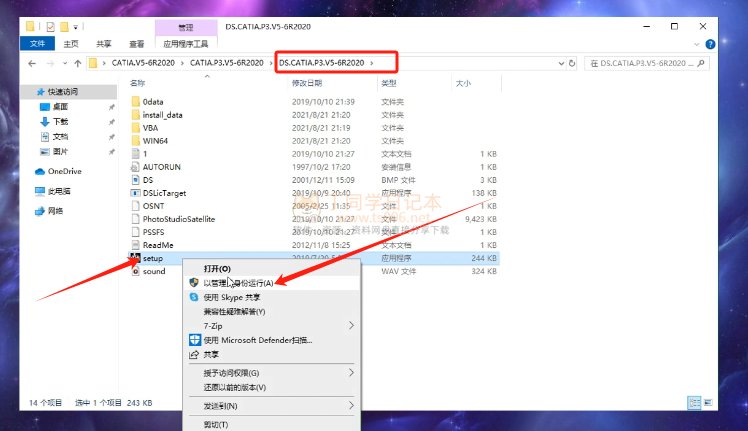
Task: Click the search magnifier icon
Action: point(701,63)
